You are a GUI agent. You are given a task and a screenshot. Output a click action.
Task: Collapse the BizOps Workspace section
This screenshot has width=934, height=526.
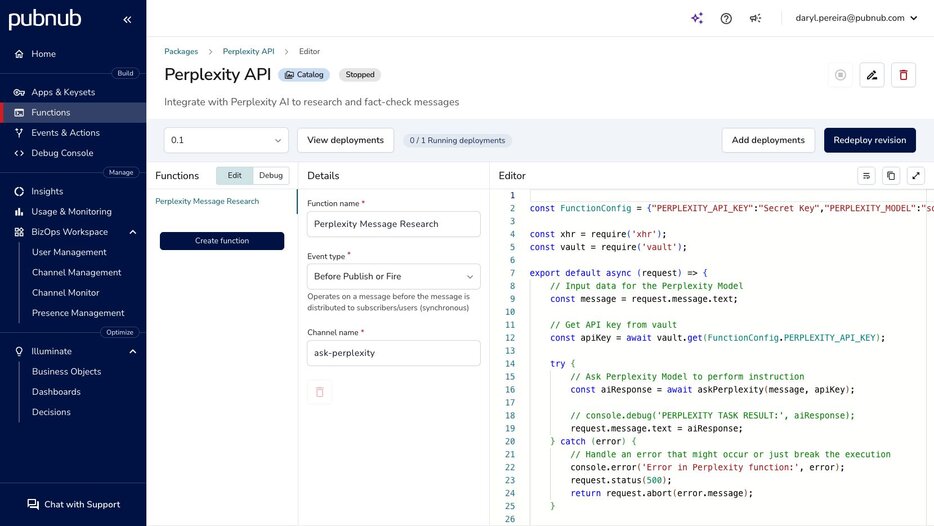[132, 232]
